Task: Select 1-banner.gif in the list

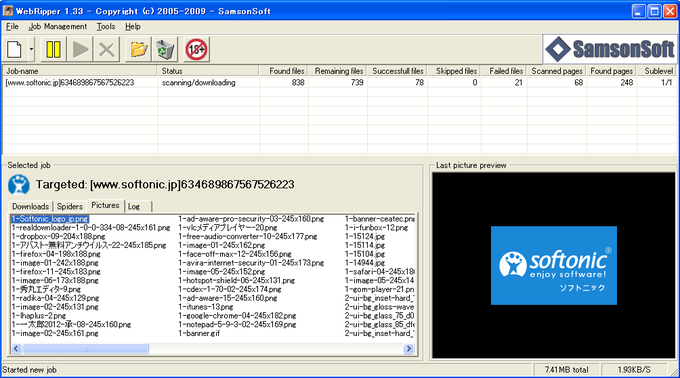Action: point(199,333)
